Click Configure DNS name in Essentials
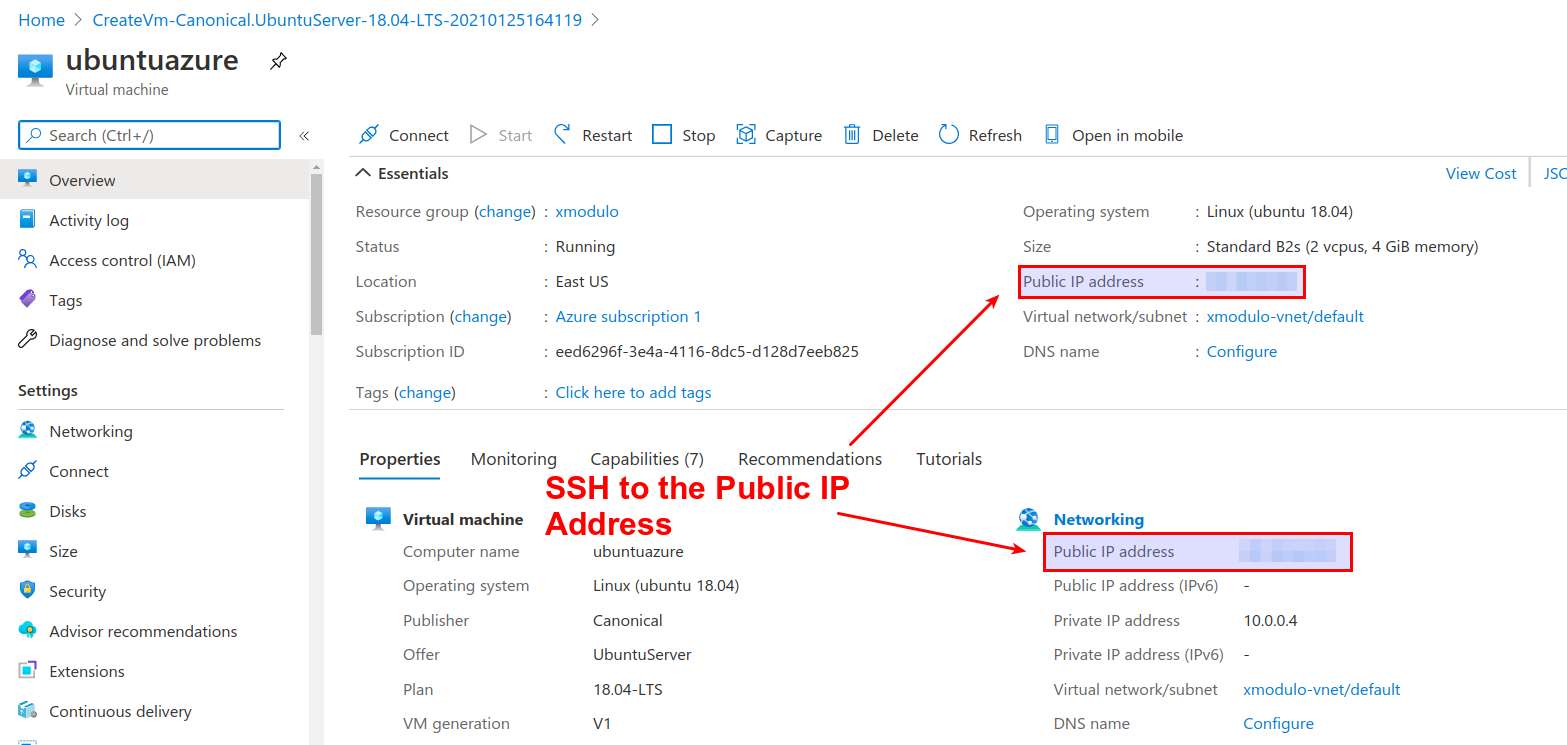Viewport: 1567px width, 745px height. [1242, 352]
